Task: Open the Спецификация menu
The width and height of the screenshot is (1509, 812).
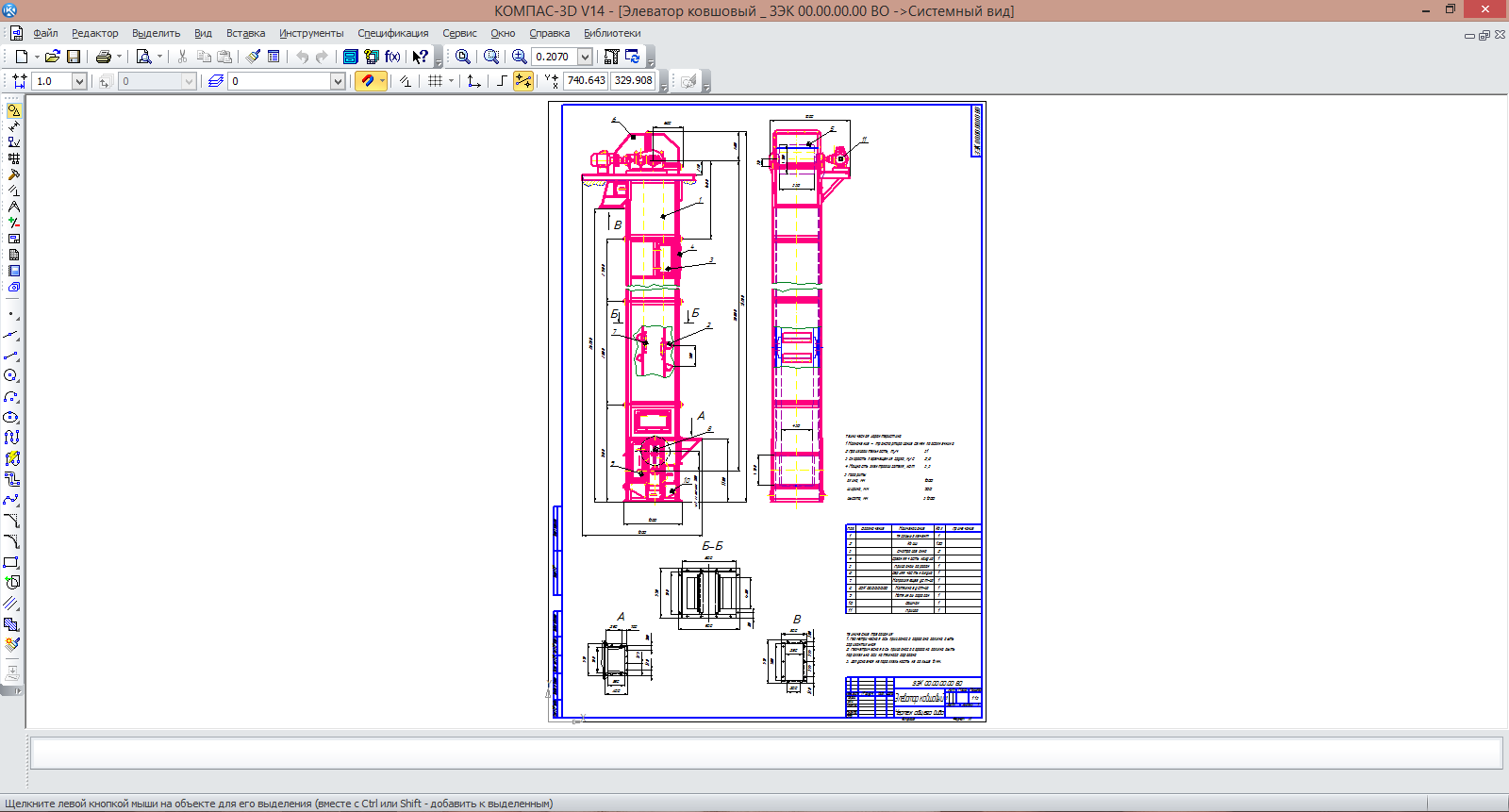Action: (392, 33)
